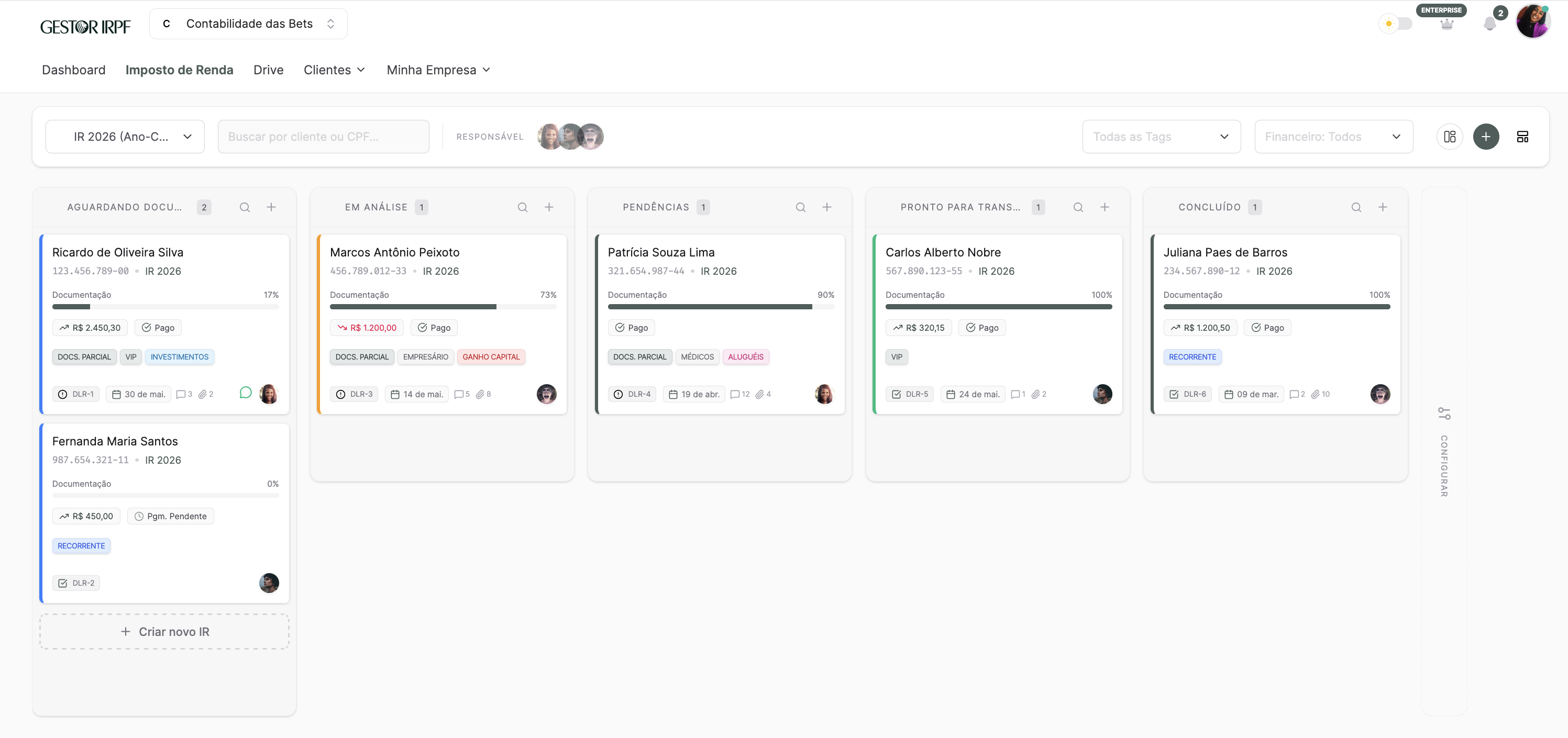This screenshot has width=1568, height=738.
Task: Open Financeiro: Todos filter dropdown
Action: coord(1333,136)
